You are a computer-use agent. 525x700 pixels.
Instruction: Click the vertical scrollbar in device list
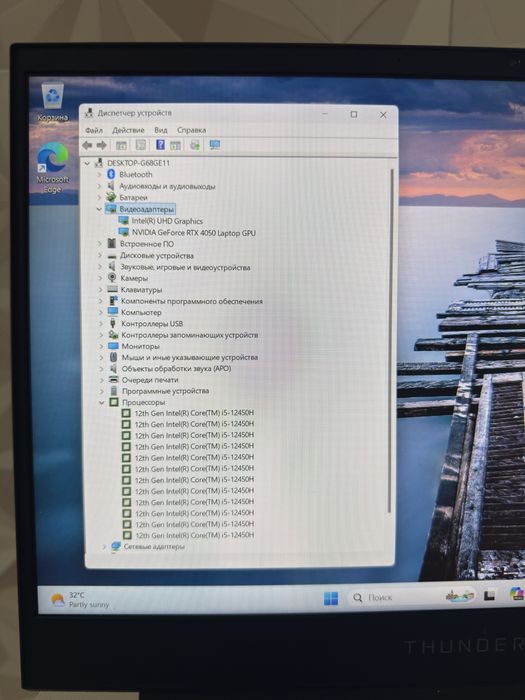tap(392, 341)
